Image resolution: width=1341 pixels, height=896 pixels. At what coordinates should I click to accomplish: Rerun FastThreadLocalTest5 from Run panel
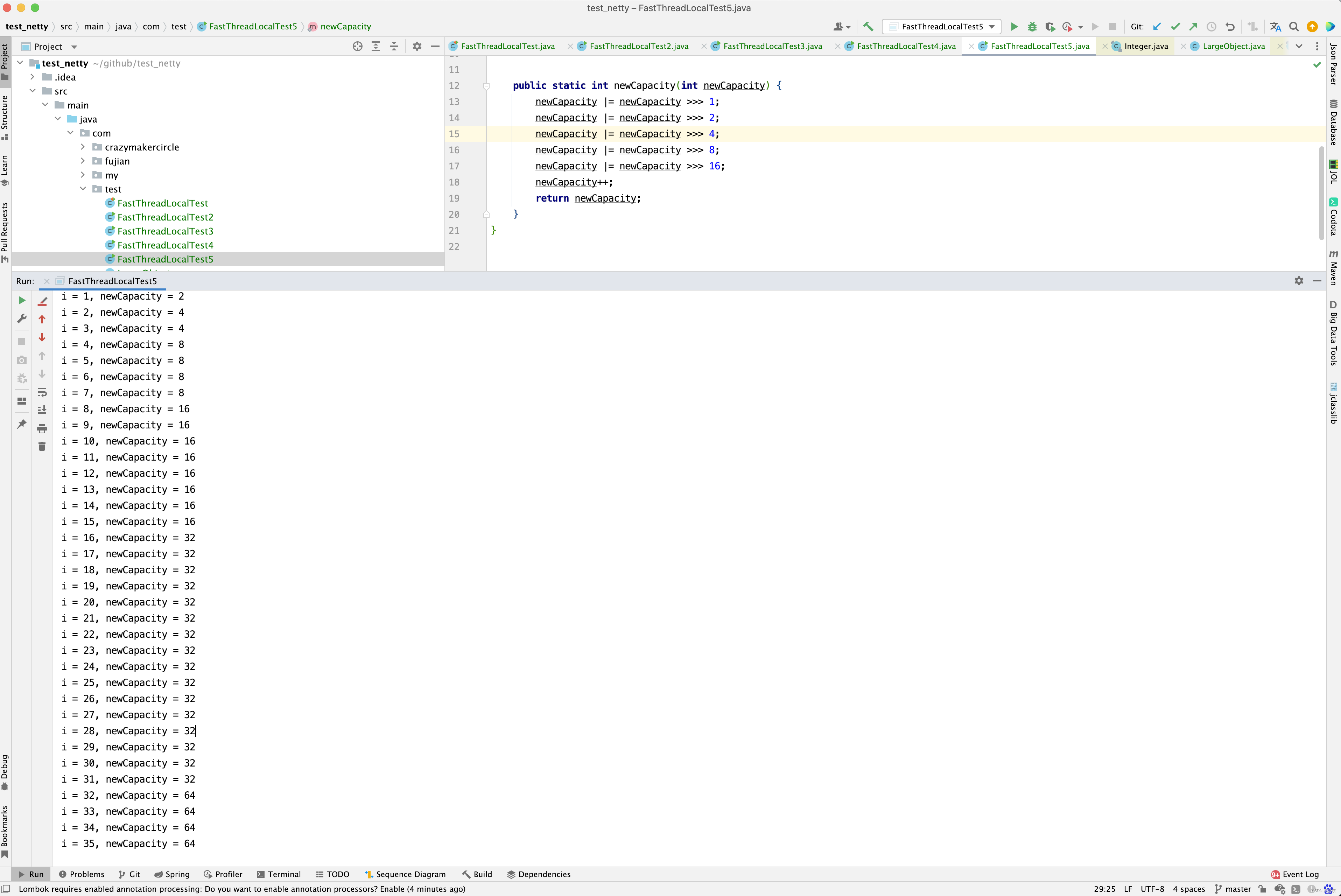pos(22,301)
